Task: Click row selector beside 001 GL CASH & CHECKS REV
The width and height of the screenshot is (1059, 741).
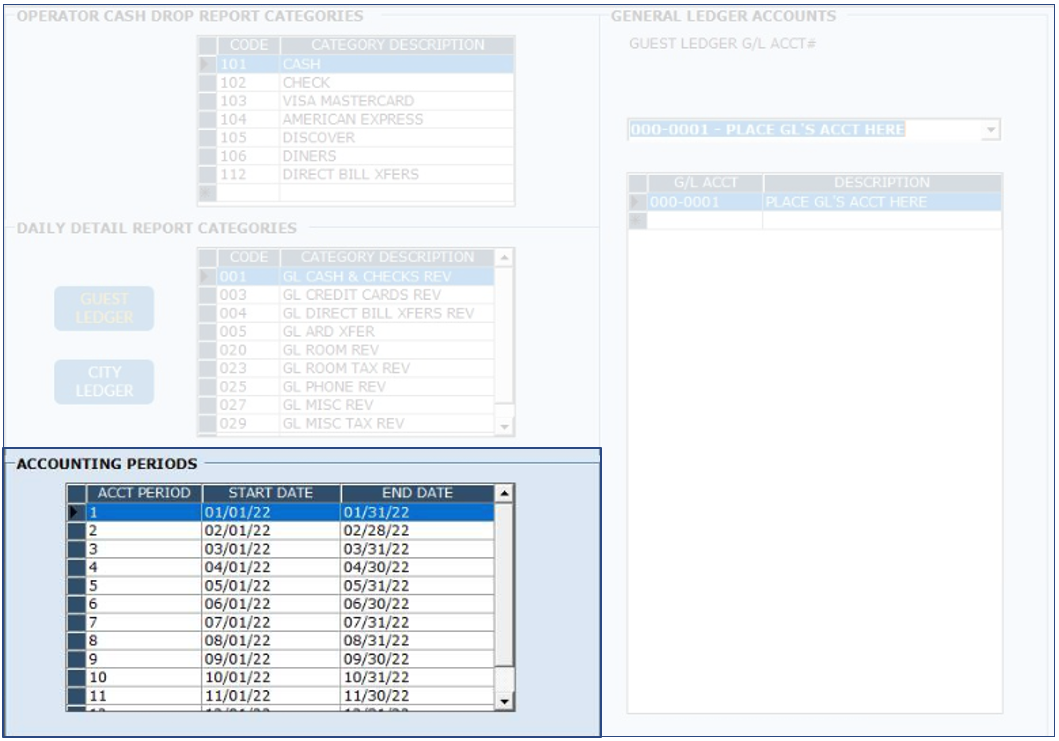Action: 207,277
